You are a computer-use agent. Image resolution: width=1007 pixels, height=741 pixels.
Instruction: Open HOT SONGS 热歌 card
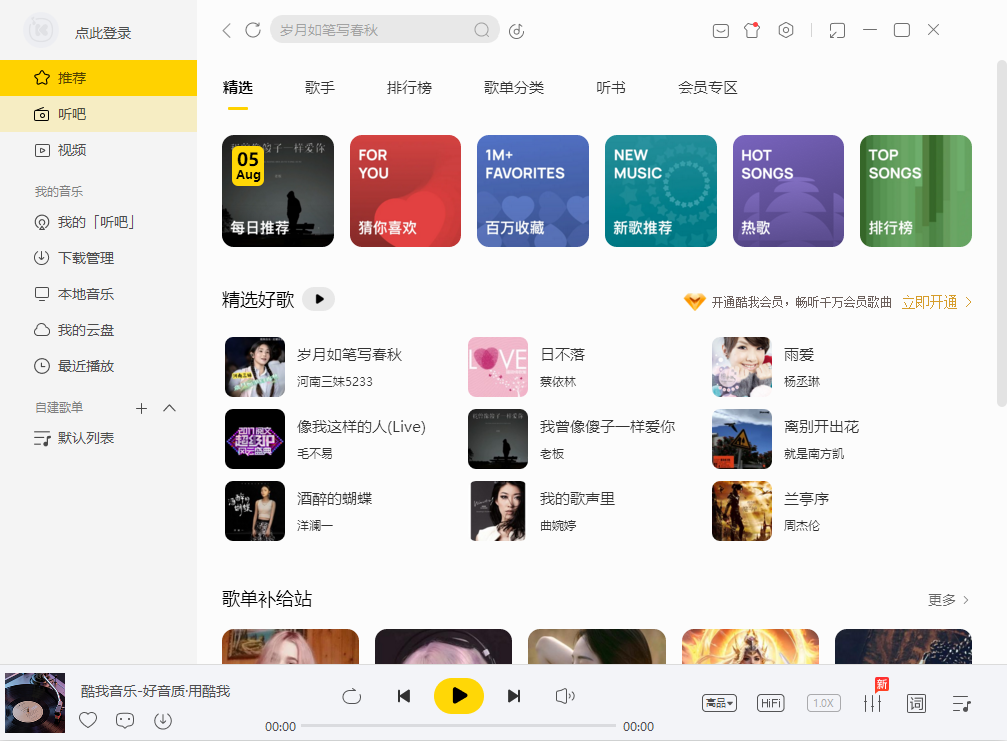(x=788, y=191)
